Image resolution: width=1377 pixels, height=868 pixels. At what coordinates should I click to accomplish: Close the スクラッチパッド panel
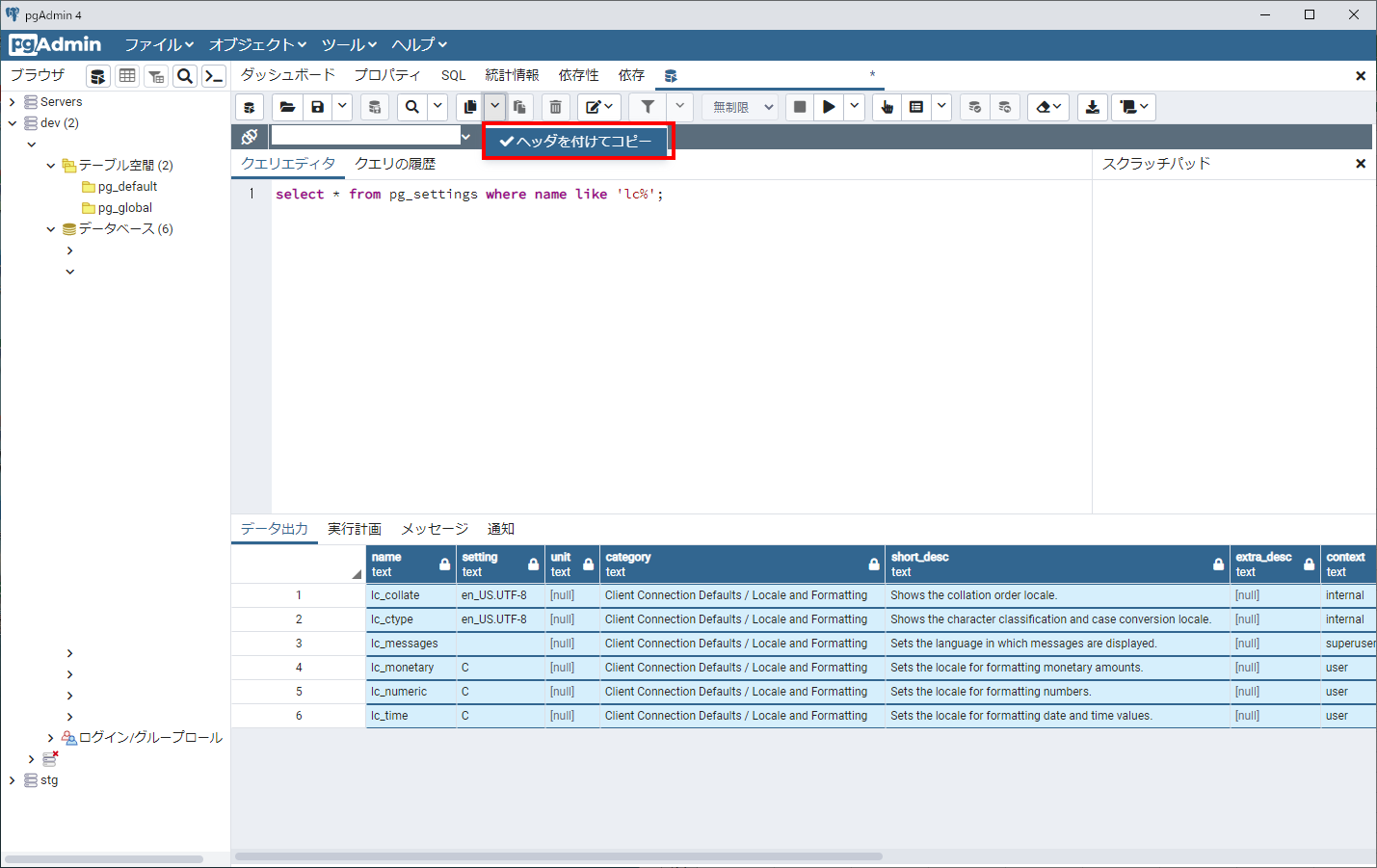[x=1360, y=164]
